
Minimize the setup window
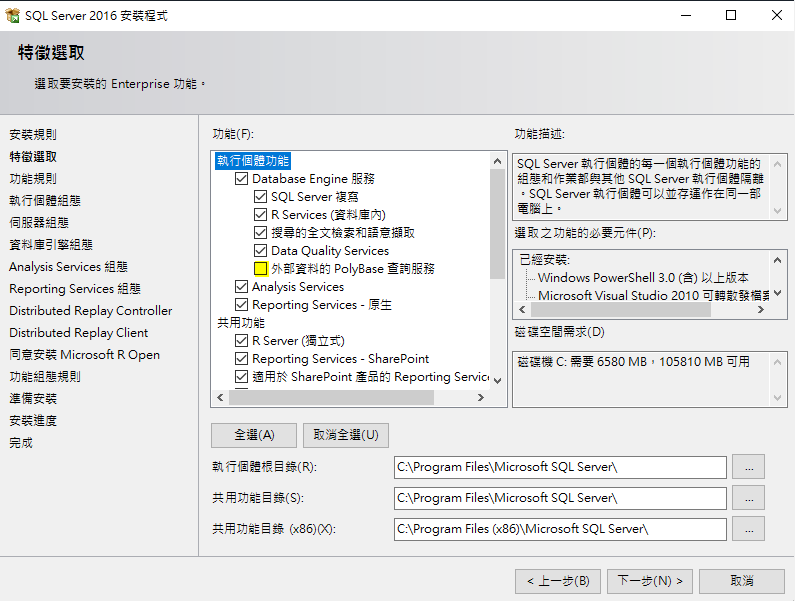[x=686, y=15]
